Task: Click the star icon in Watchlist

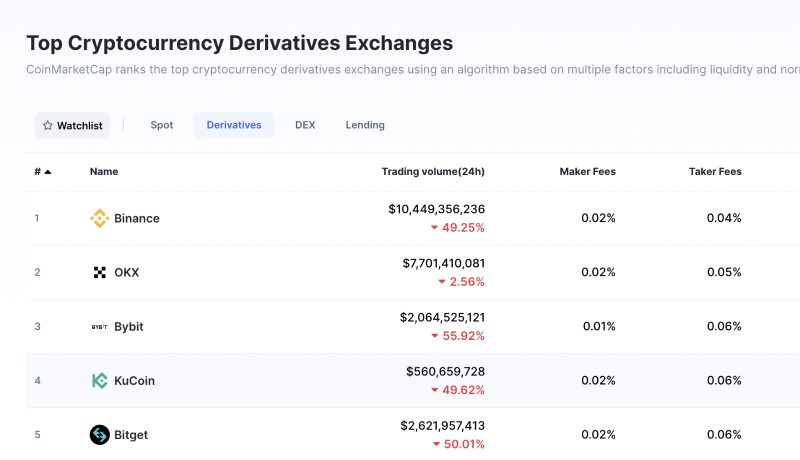Action: click(47, 125)
